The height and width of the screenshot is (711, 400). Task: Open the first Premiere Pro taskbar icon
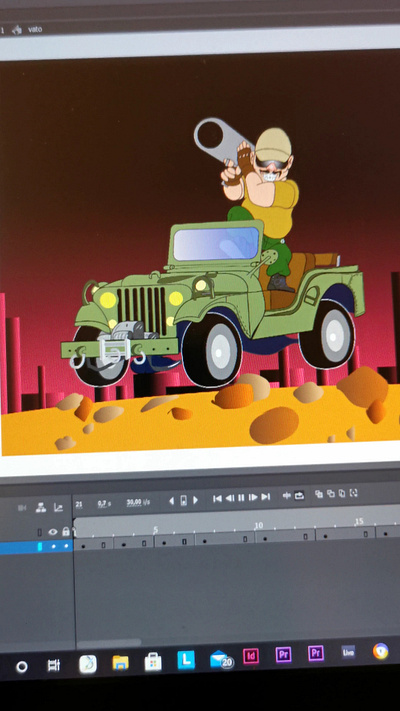click(283, 654)
